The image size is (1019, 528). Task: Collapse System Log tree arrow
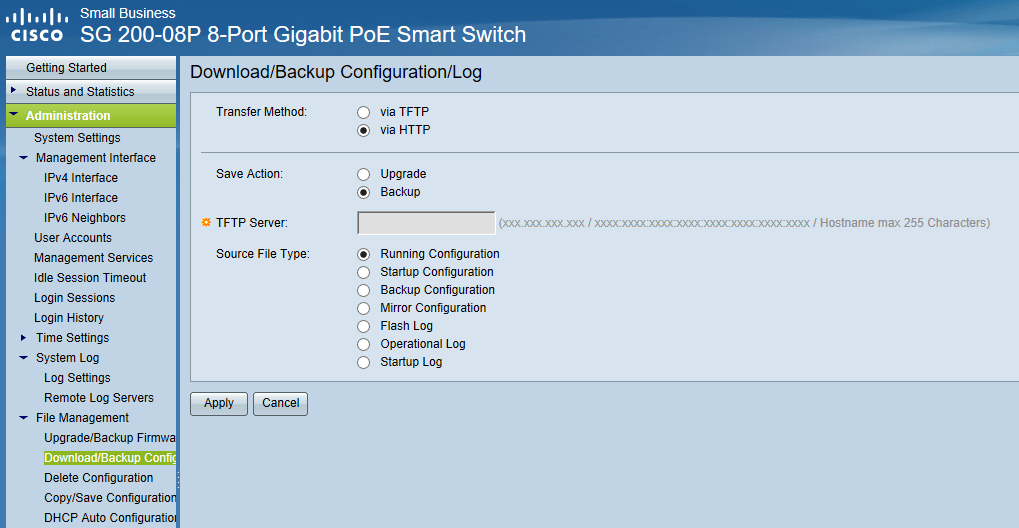[23, 358]
